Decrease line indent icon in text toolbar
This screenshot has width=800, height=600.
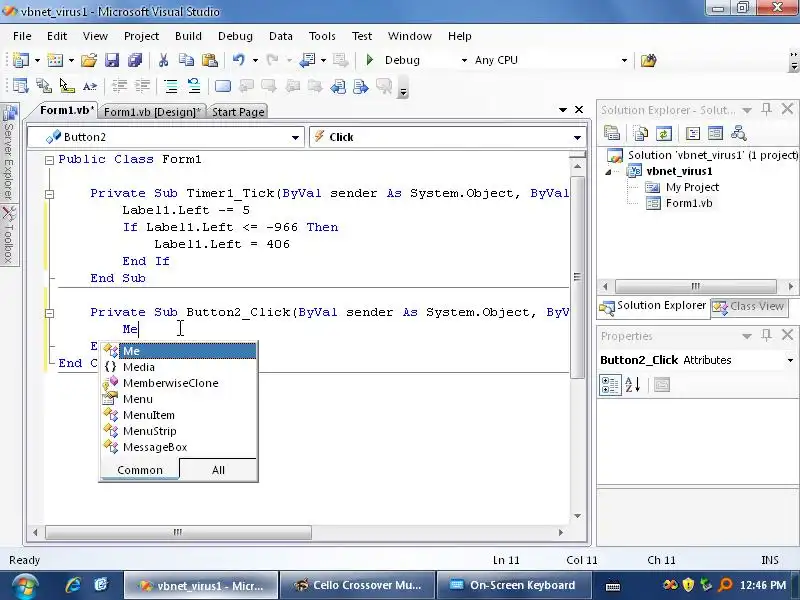pyautogui.click(x=119, y=86)
